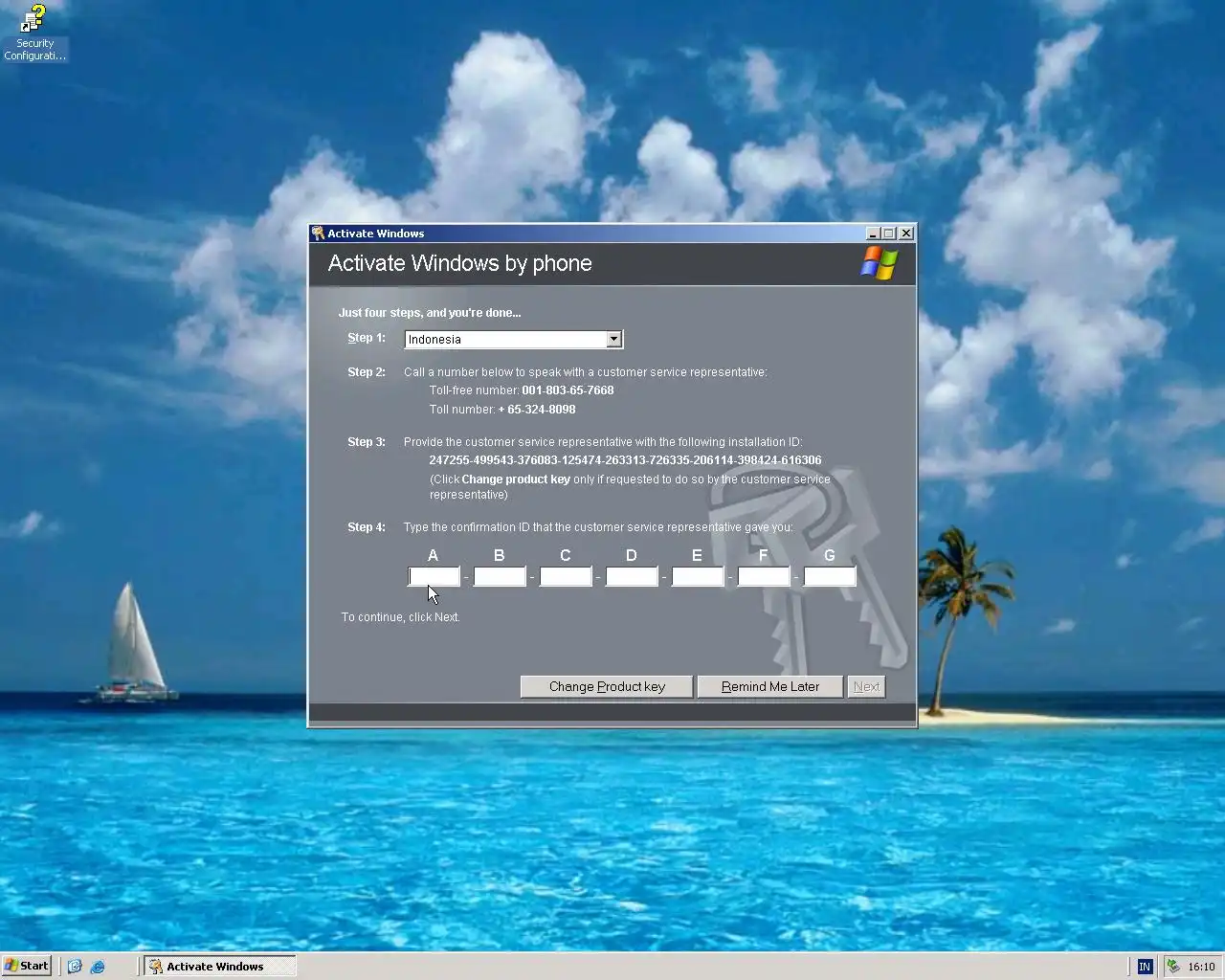The image size is (1225, 980).
Task: Open the Start menu
Action: [27, 966]
